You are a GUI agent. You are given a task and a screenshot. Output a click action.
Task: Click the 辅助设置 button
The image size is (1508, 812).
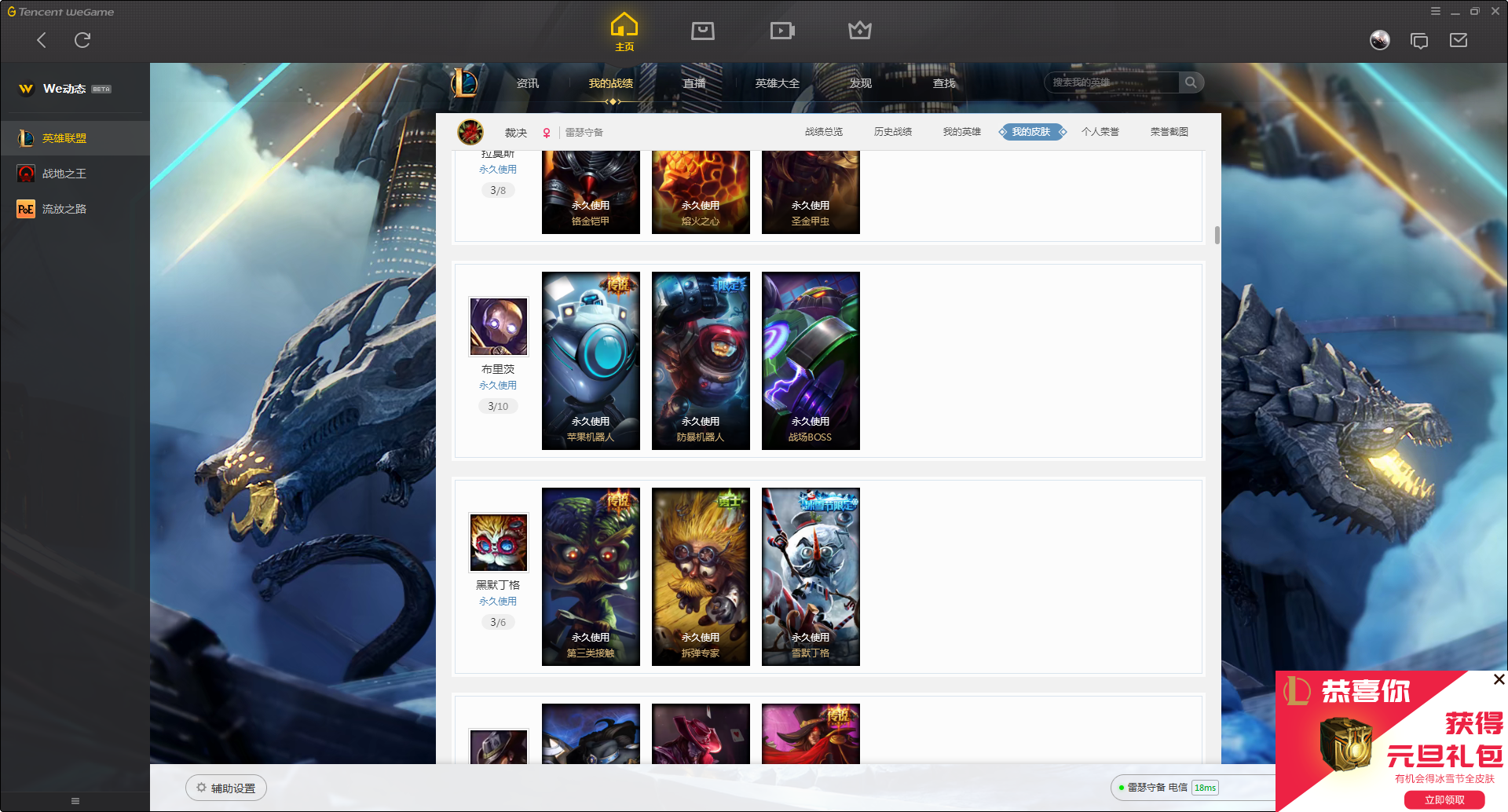coord(226,788)
